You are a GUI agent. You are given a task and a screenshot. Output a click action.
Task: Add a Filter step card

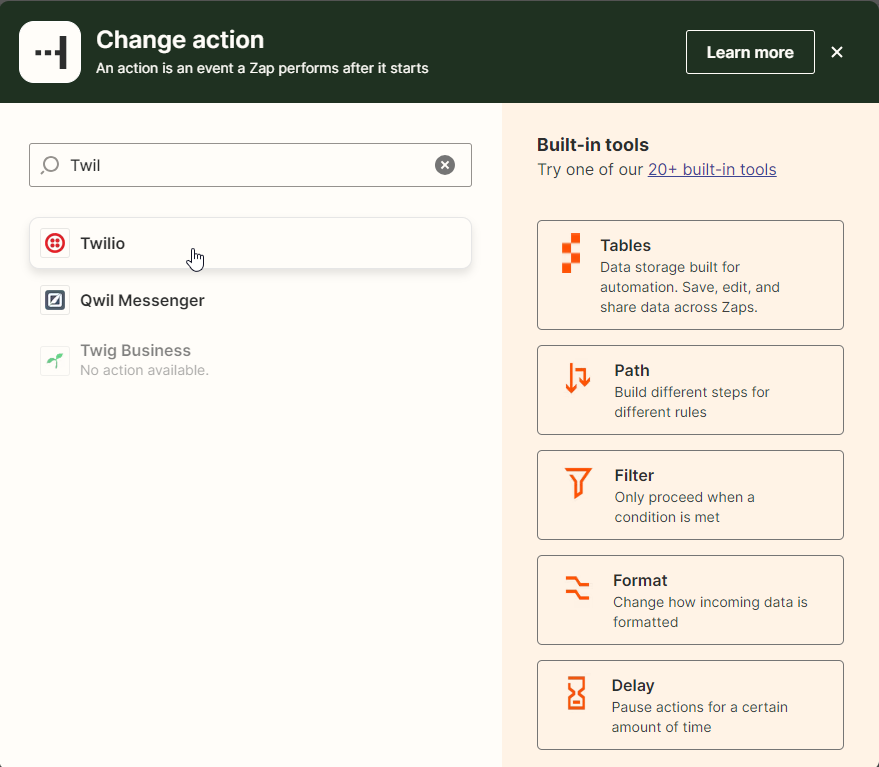coord(690,495)
